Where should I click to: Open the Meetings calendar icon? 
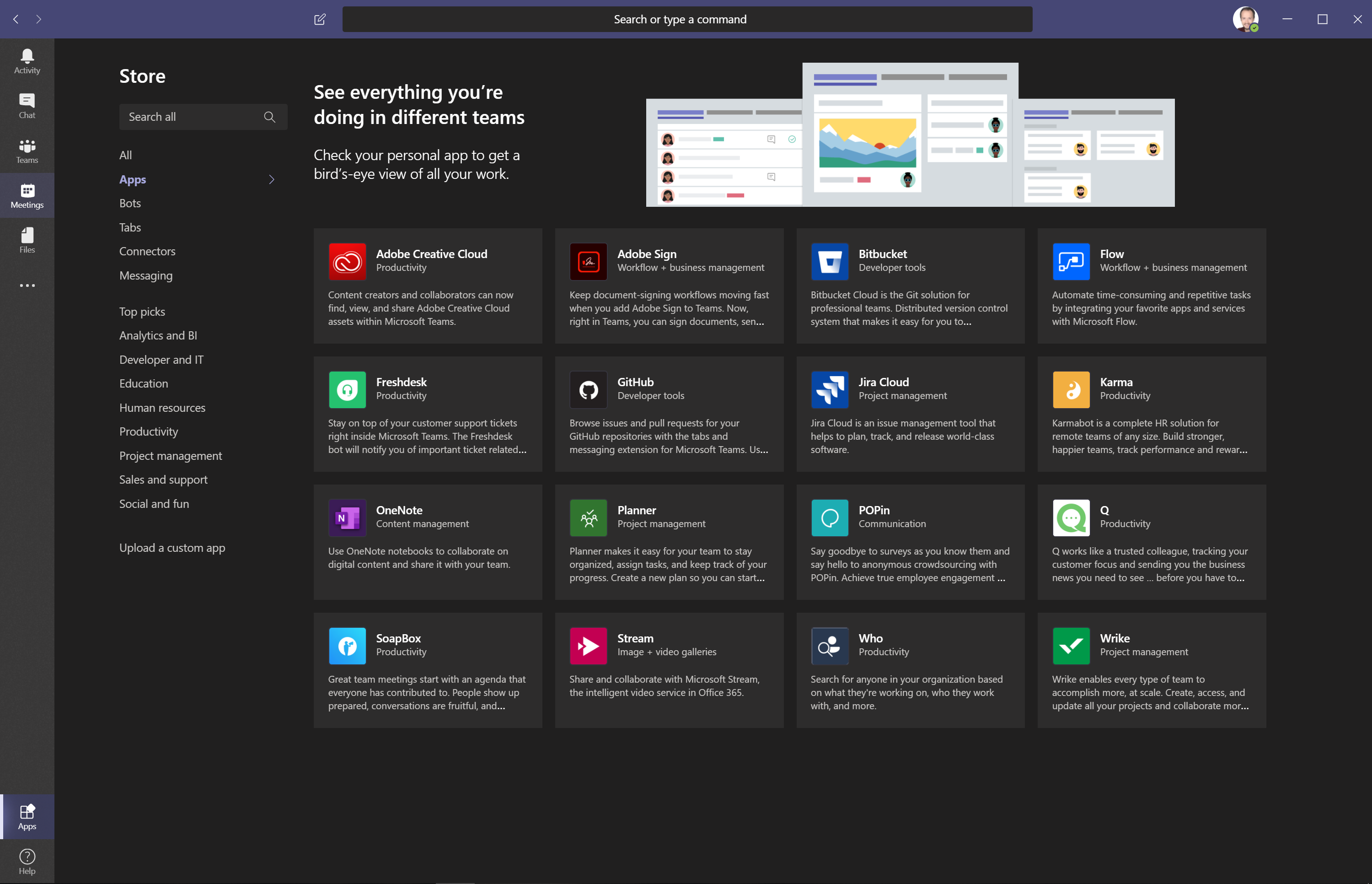[27, 195]
